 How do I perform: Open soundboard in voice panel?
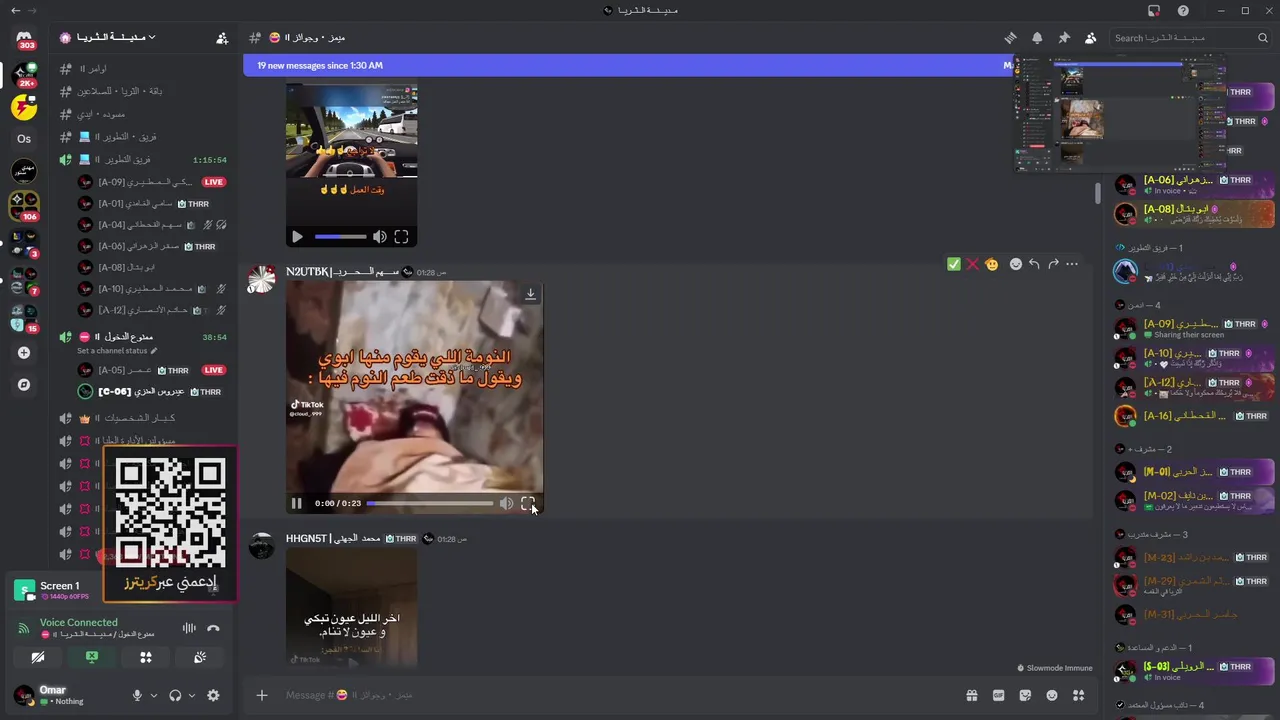[200, 657]
